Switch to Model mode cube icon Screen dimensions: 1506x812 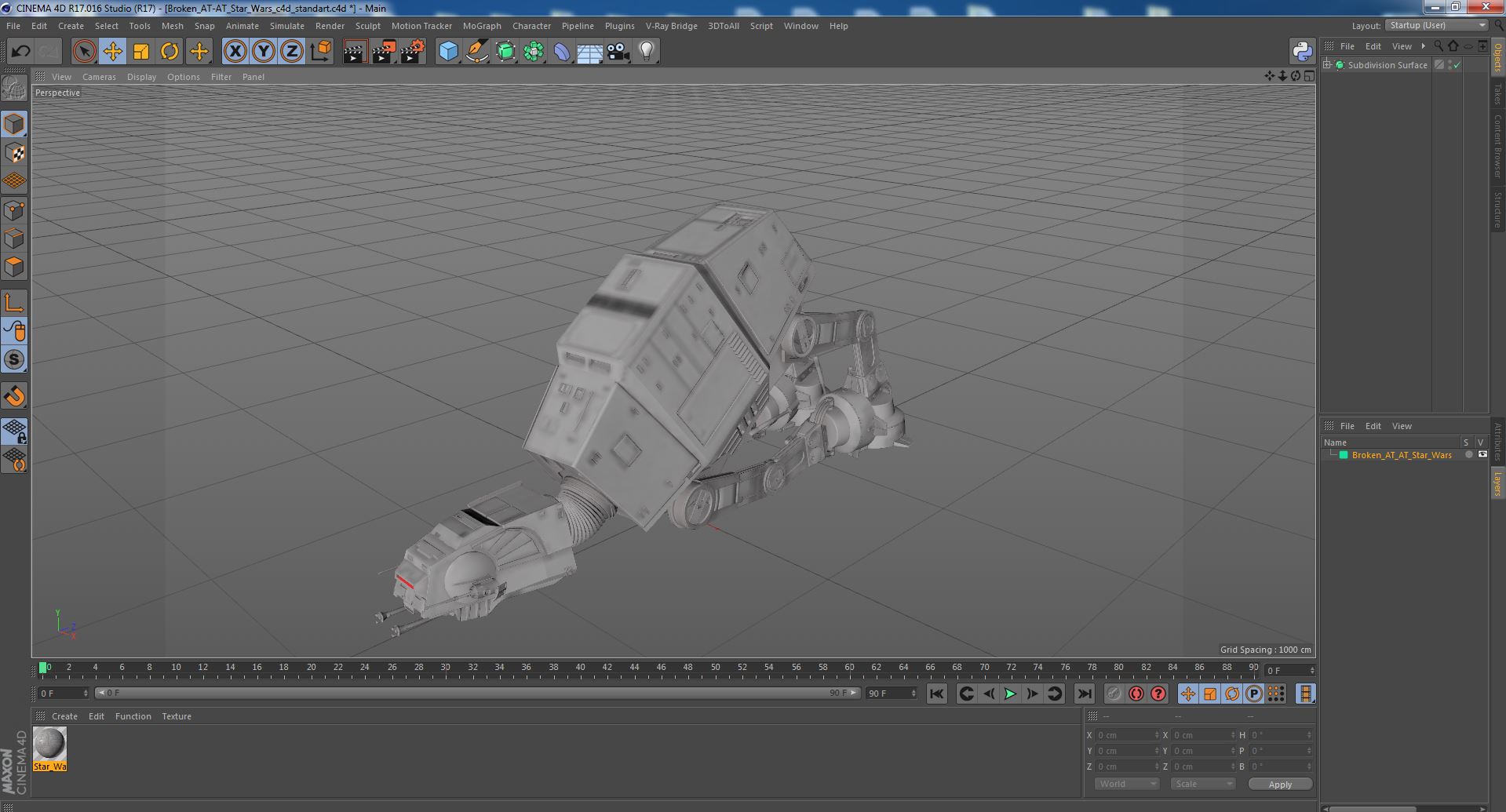(14, 124)
